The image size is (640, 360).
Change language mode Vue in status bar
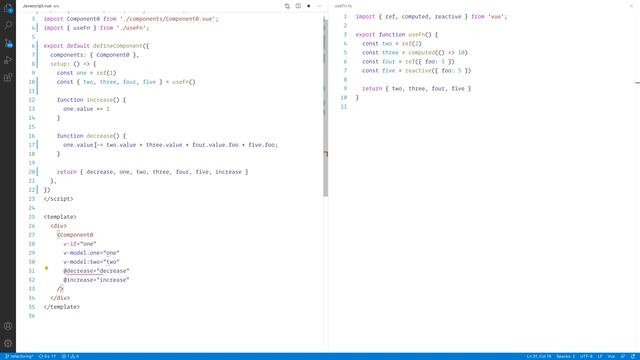pyautogui.click(x=611, y=356)
